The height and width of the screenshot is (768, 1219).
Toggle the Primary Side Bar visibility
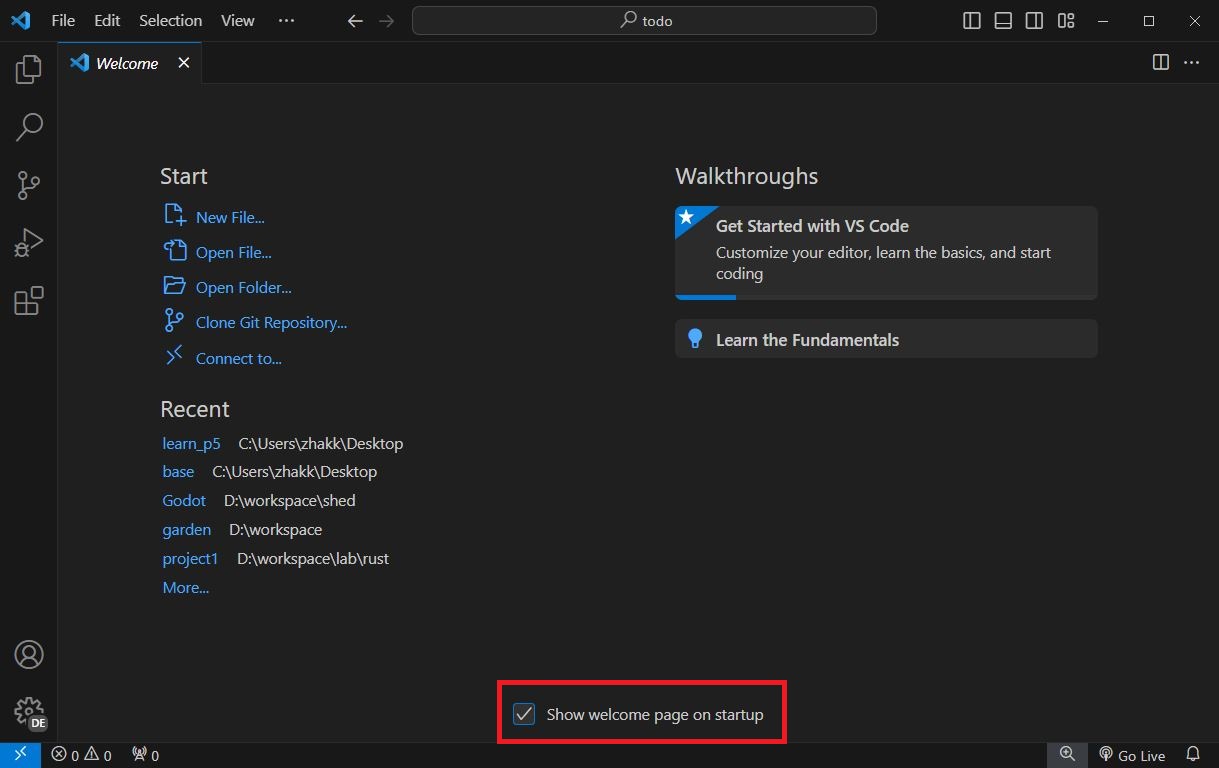tap(971, 19)
